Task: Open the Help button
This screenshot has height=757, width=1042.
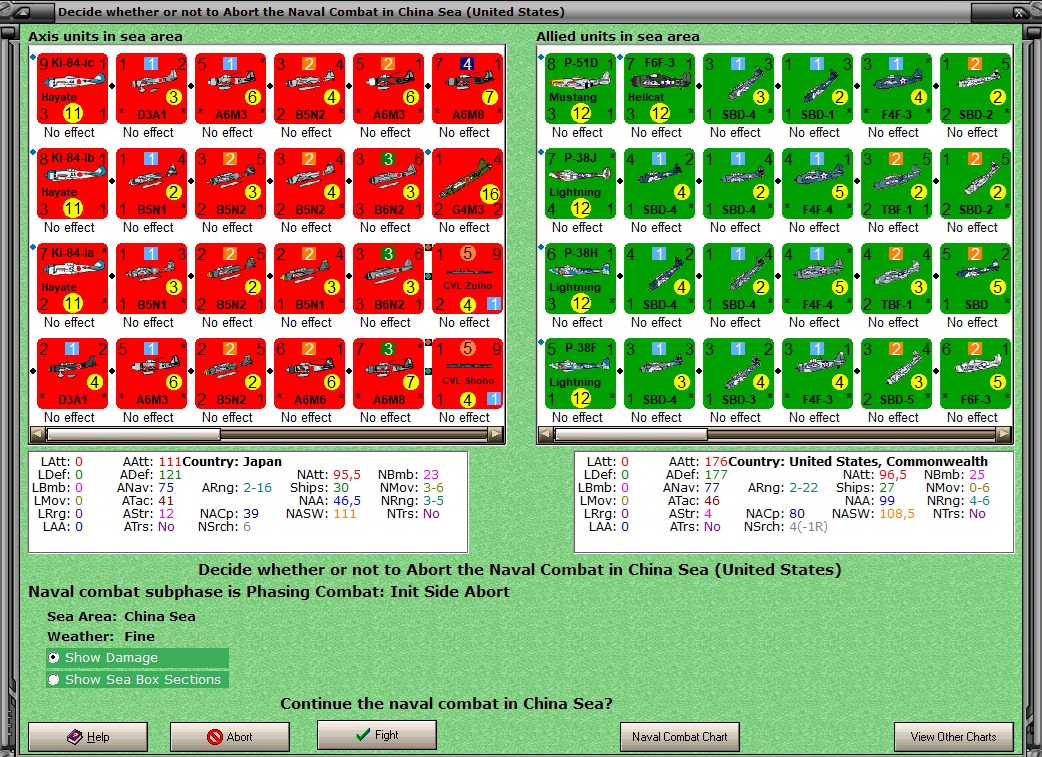Action: click(88, 737)
